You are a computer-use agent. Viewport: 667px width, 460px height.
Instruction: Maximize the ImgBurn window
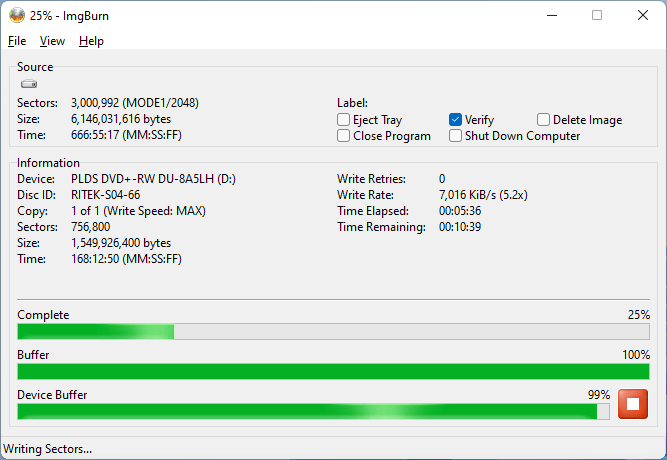click(597, 15)
